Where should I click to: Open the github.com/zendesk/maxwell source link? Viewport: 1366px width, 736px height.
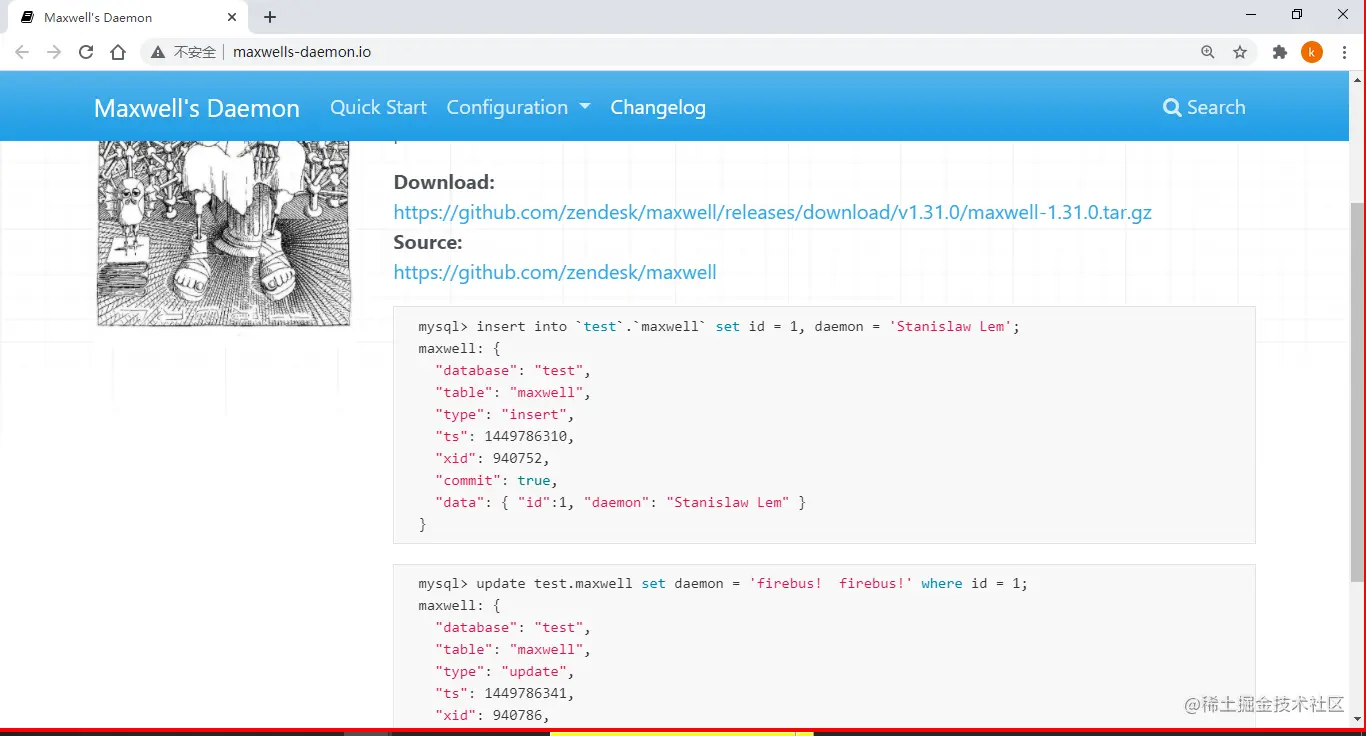tap(555, 272)
